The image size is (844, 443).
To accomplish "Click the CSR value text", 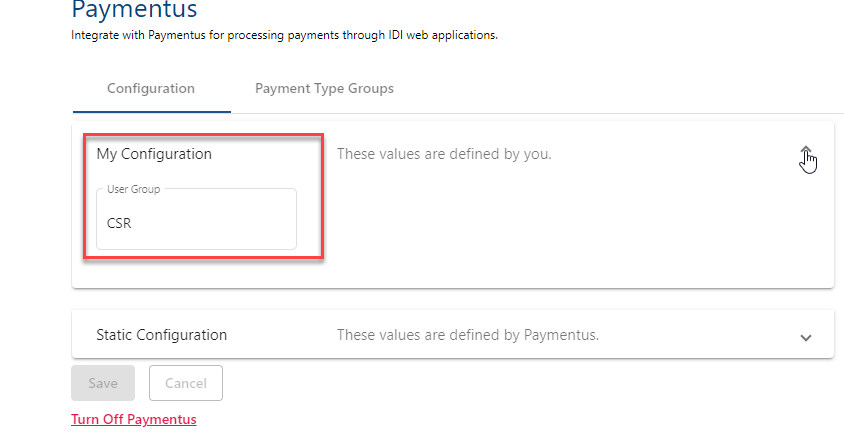I will pos(119,224).
